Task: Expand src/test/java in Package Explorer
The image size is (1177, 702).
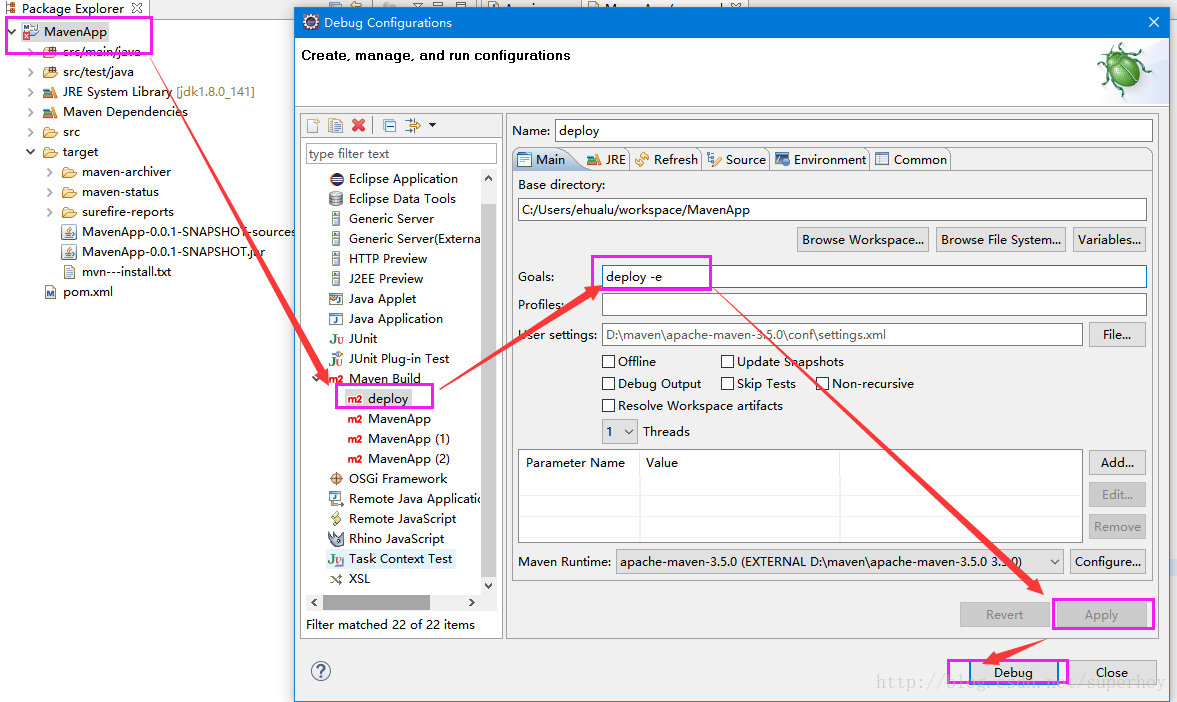Action: [31, 72]
